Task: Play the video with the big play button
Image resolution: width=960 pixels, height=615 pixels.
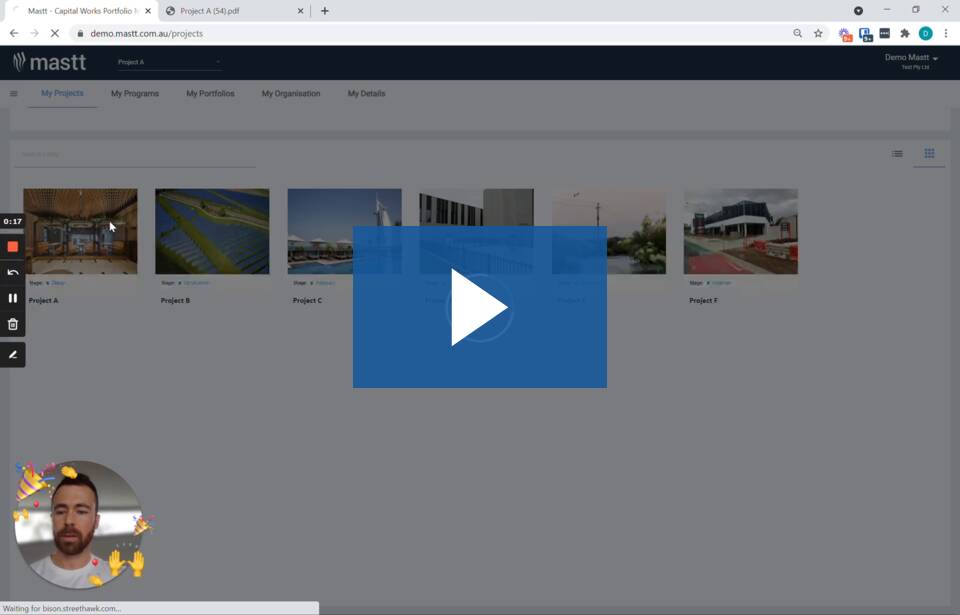Action: coord(479,307)
